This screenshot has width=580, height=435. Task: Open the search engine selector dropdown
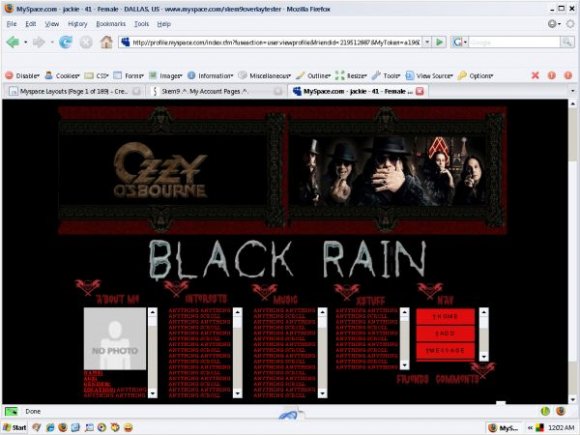tap(460, 42)
